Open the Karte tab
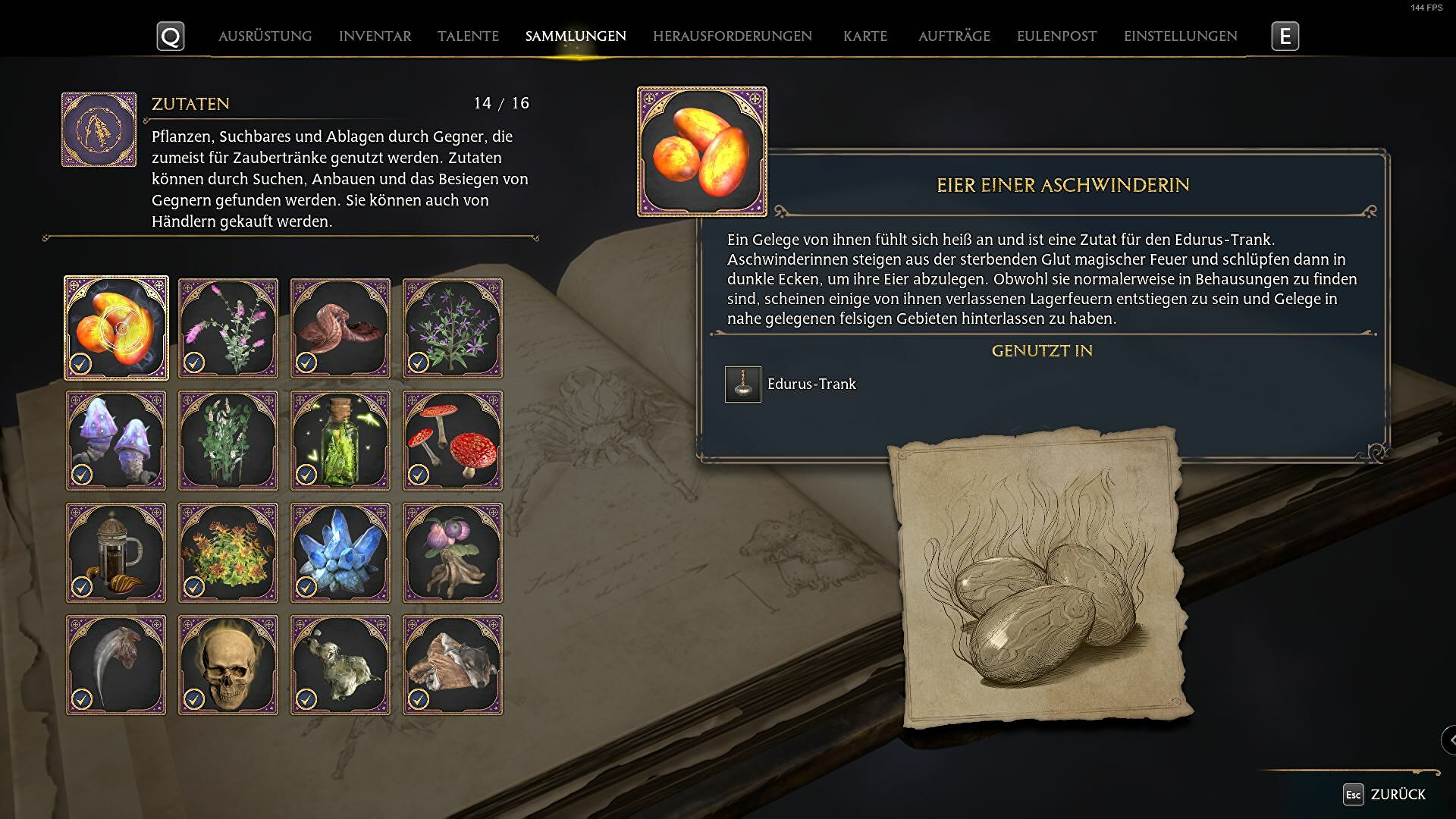 coord(865,36)
